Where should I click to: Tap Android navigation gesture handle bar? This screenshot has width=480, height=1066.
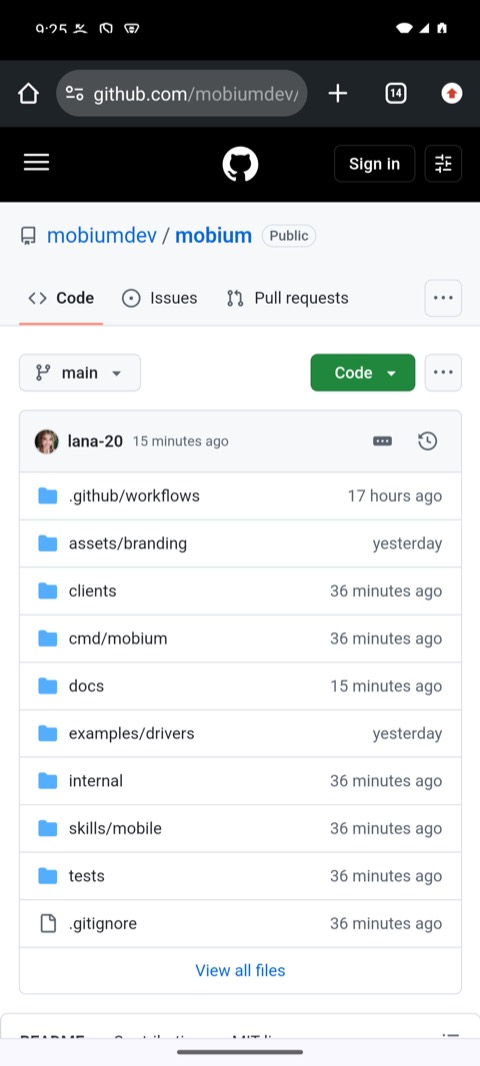[x=240, y=1052]
